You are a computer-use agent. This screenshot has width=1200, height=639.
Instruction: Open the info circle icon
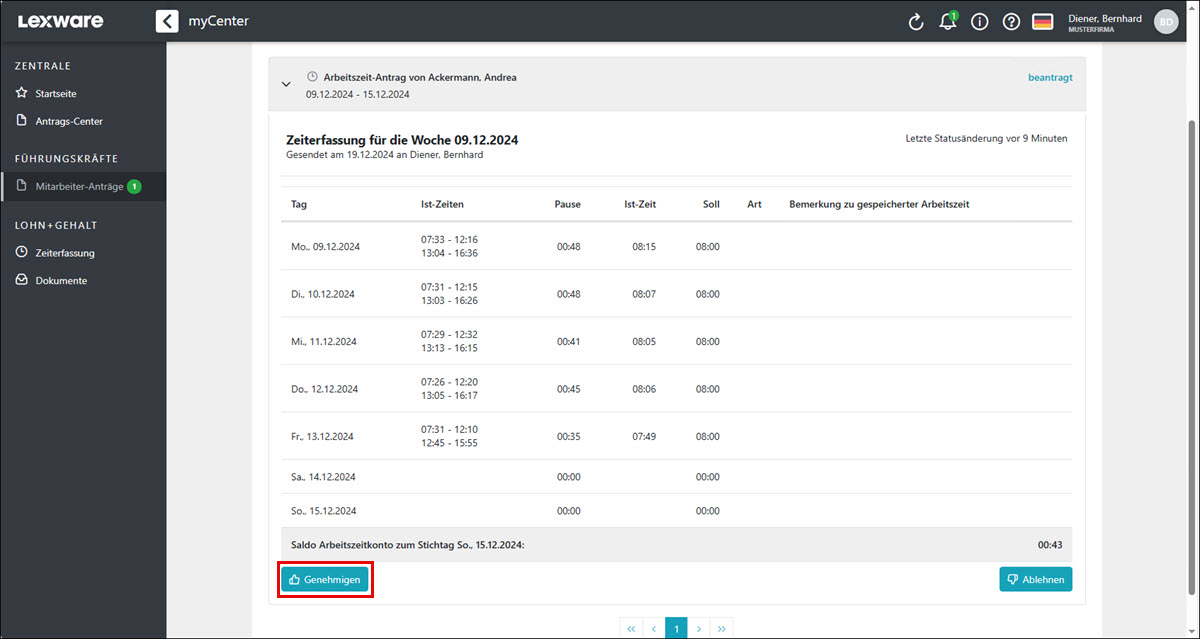click(x=980, y=22)
